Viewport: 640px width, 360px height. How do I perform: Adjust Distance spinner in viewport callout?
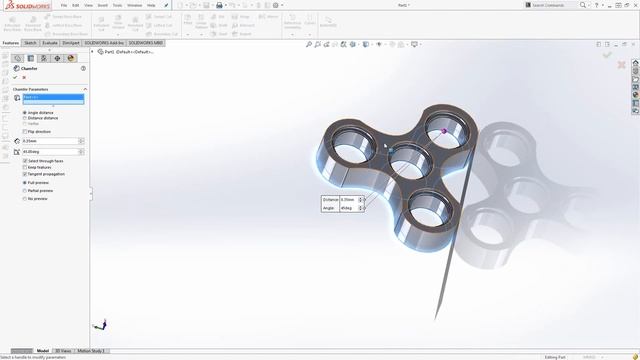pos(360,200)
